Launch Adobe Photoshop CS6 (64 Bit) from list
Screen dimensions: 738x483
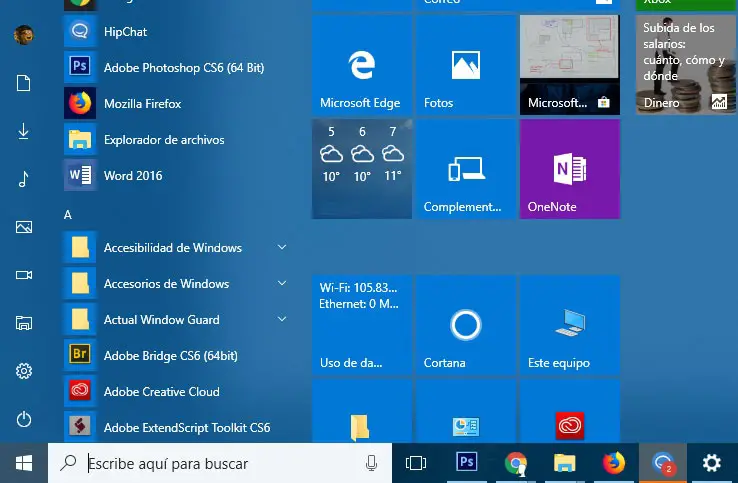point(176,67)
